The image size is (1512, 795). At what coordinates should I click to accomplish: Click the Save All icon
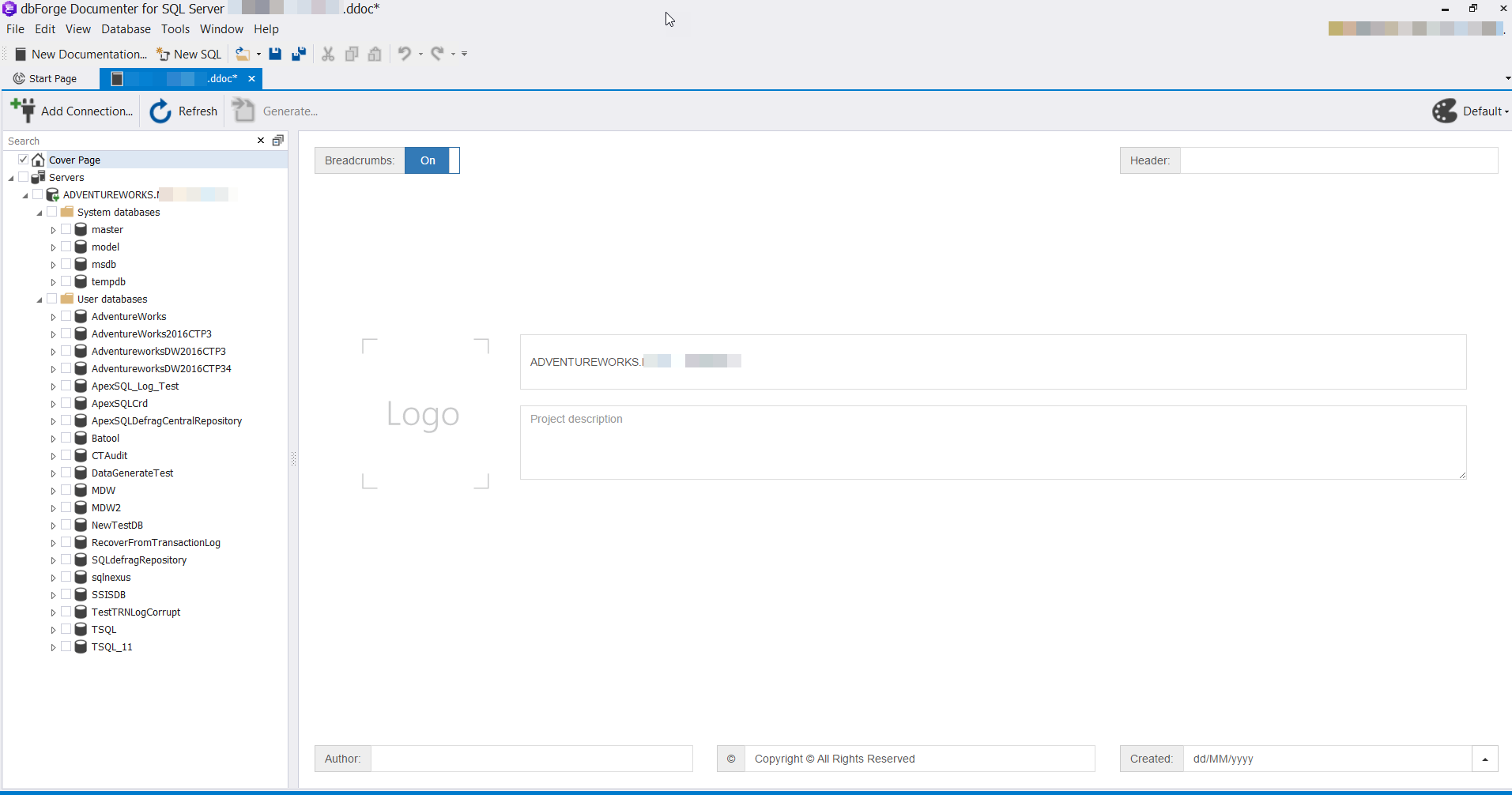[299, 54]
